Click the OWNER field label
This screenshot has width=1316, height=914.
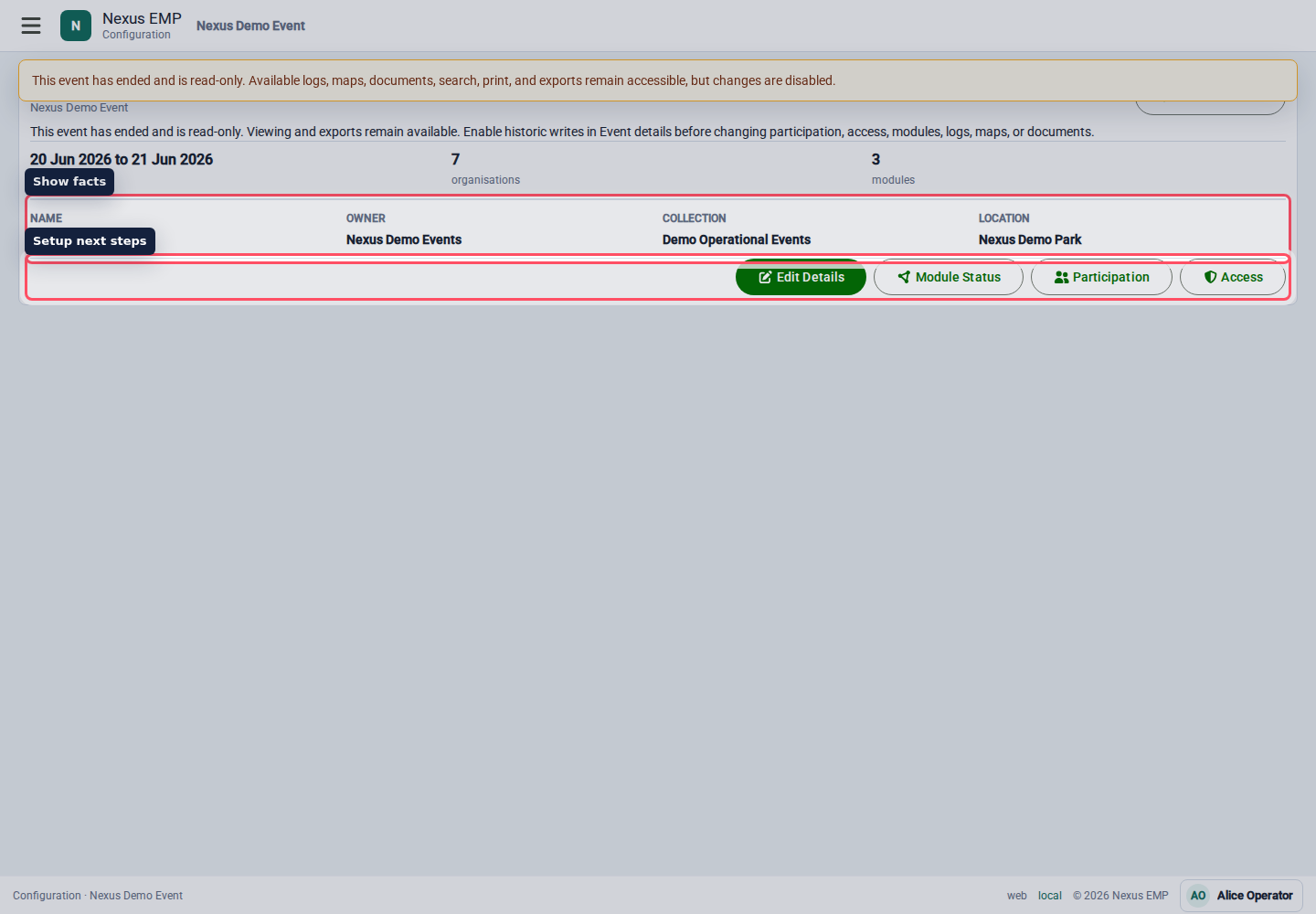pos(366,218)
